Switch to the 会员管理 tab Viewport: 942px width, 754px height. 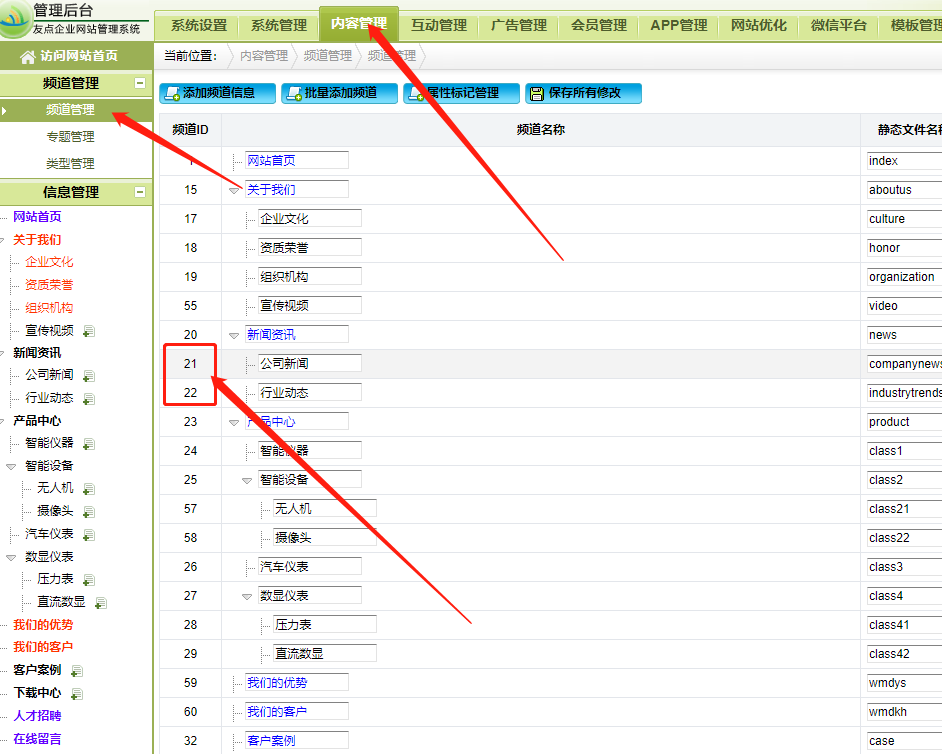click(598, 25)
